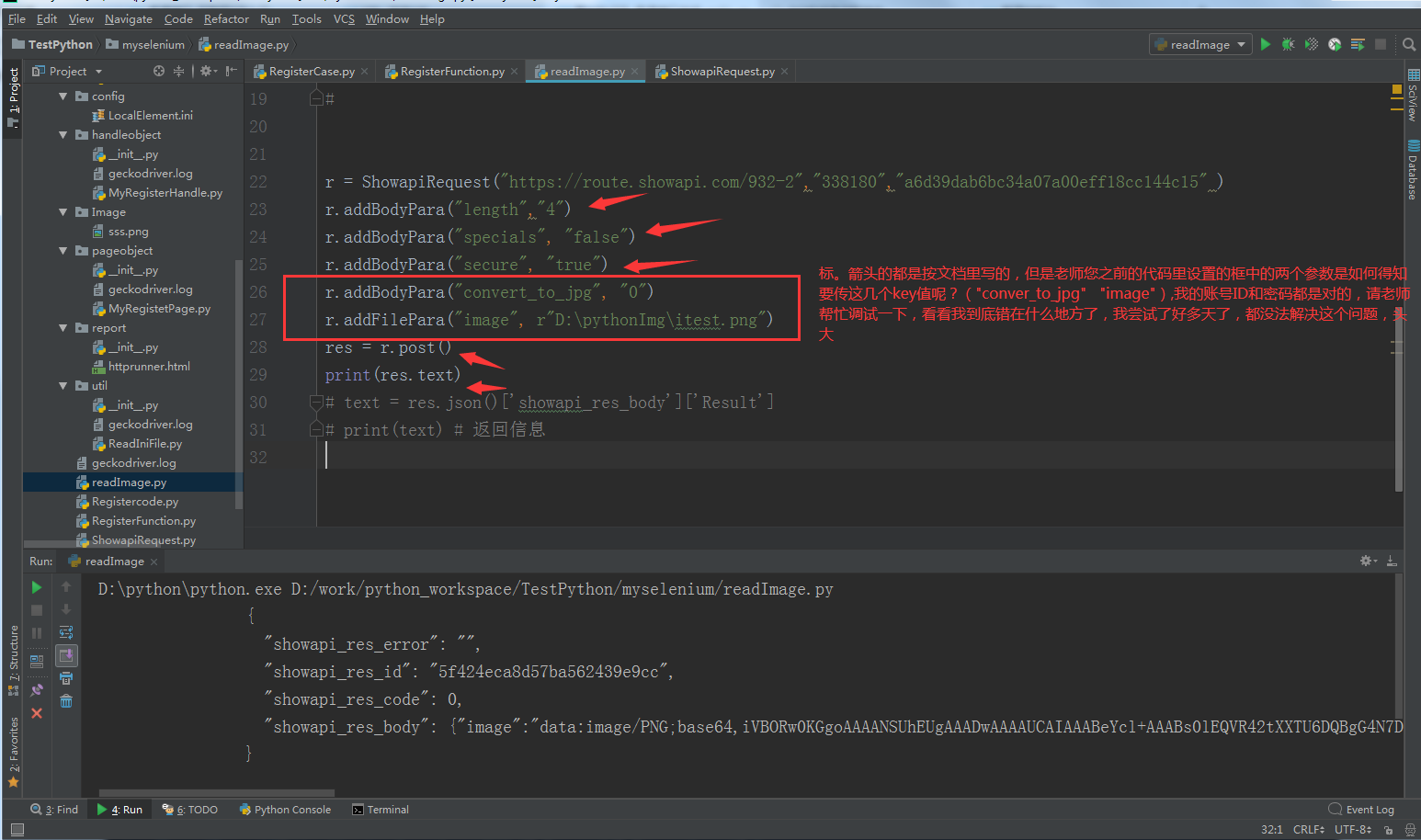This screenshot has height=840, width=1421.
Task: Switch to RegisterCase.py editor tab
Action: coord(311,71)
